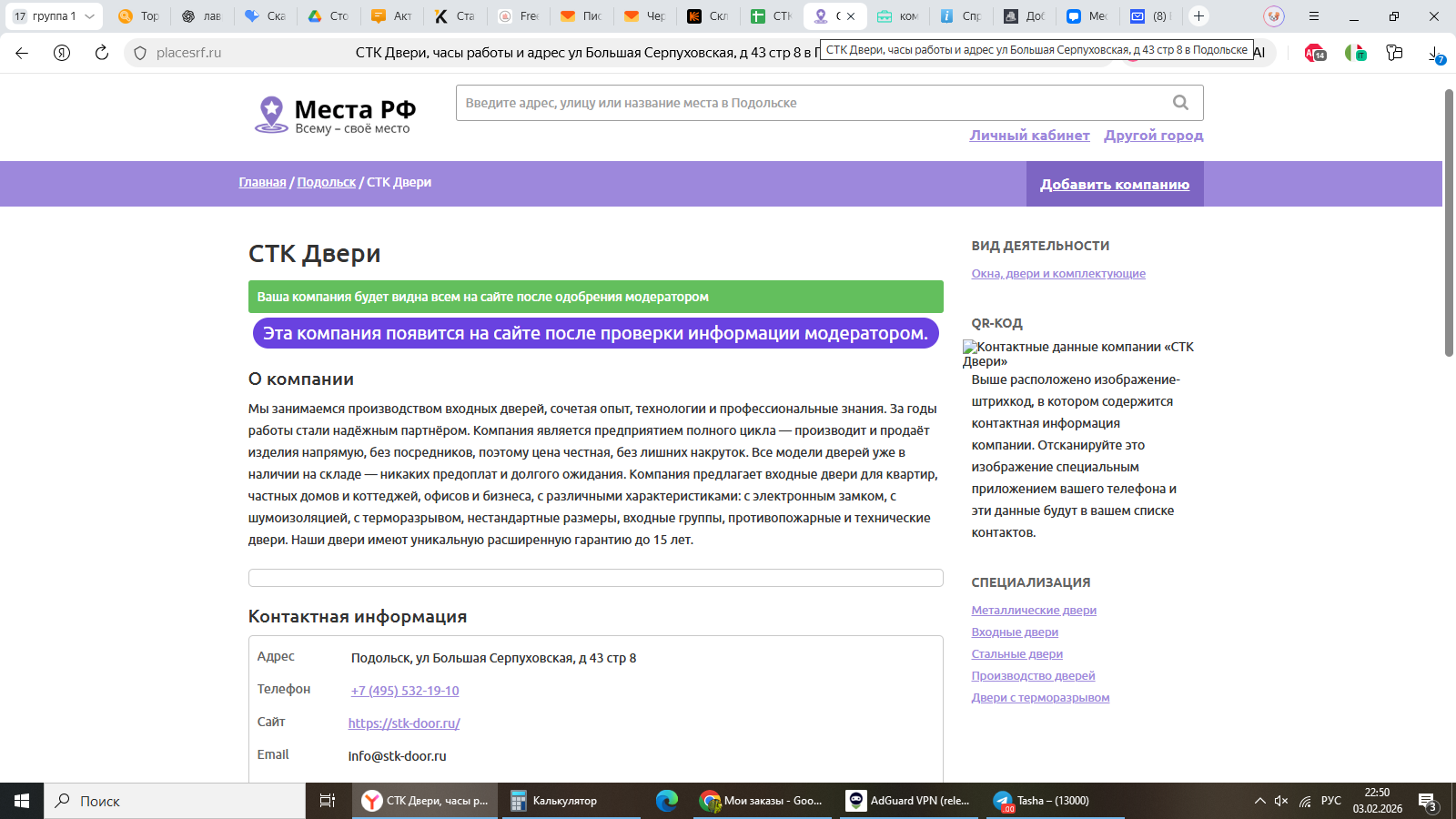Open the browser profile avatar

[x=1274, y=15]
